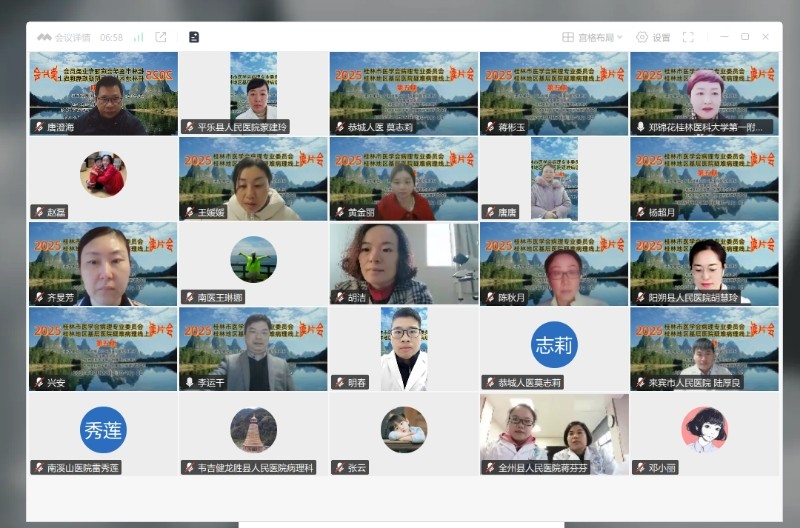Select 胡洁's video tile
800x528 pixels.
(x=404, y=262)
